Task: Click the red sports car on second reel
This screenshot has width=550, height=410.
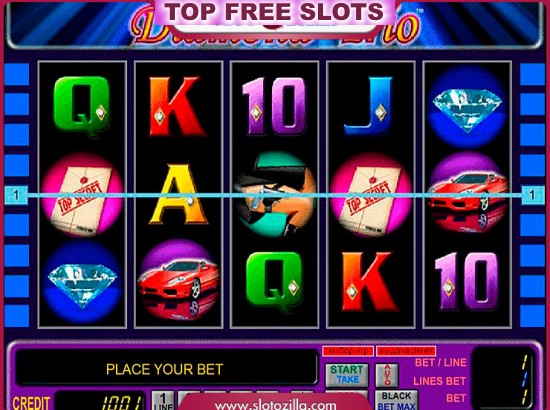Action: coord(179,281)
